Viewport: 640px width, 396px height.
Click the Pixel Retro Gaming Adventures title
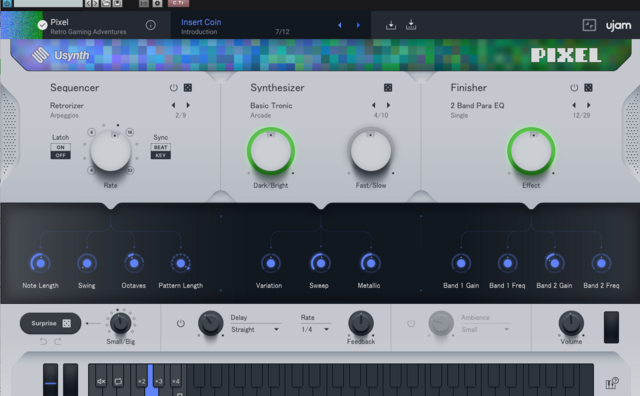point(88,27)
